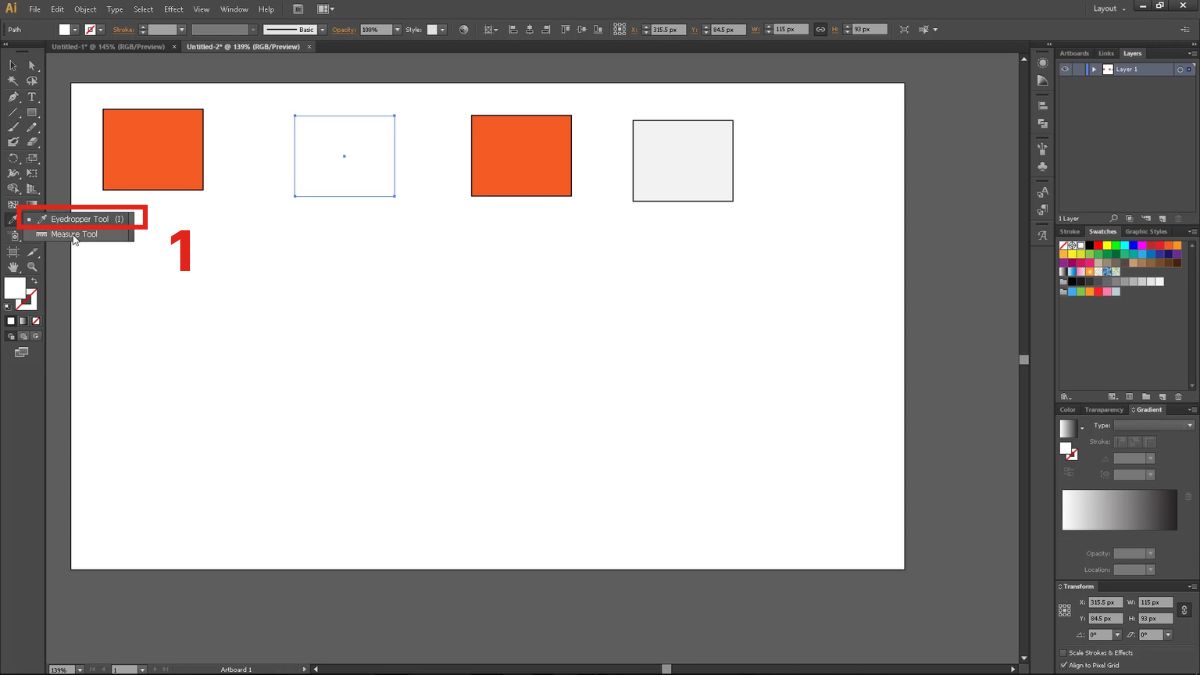
Task: Open the Gradient Type dropdown
Action: pyautogui.click(x=1154, y=425)
